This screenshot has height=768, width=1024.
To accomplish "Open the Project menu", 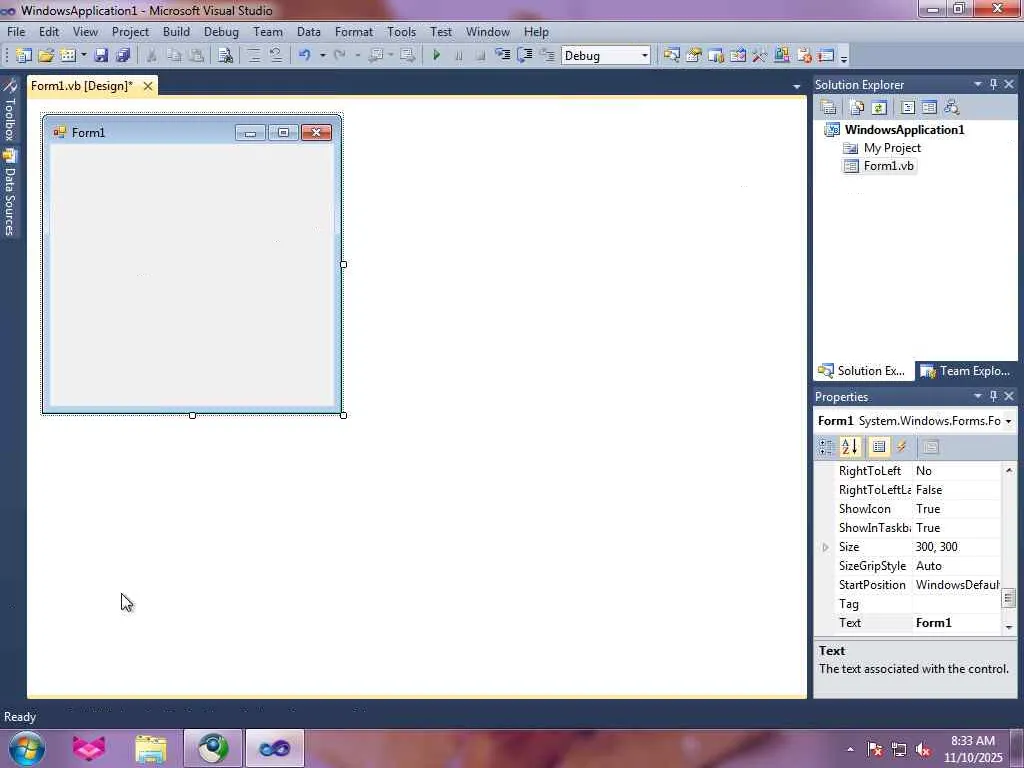I will tap(130, 32).
